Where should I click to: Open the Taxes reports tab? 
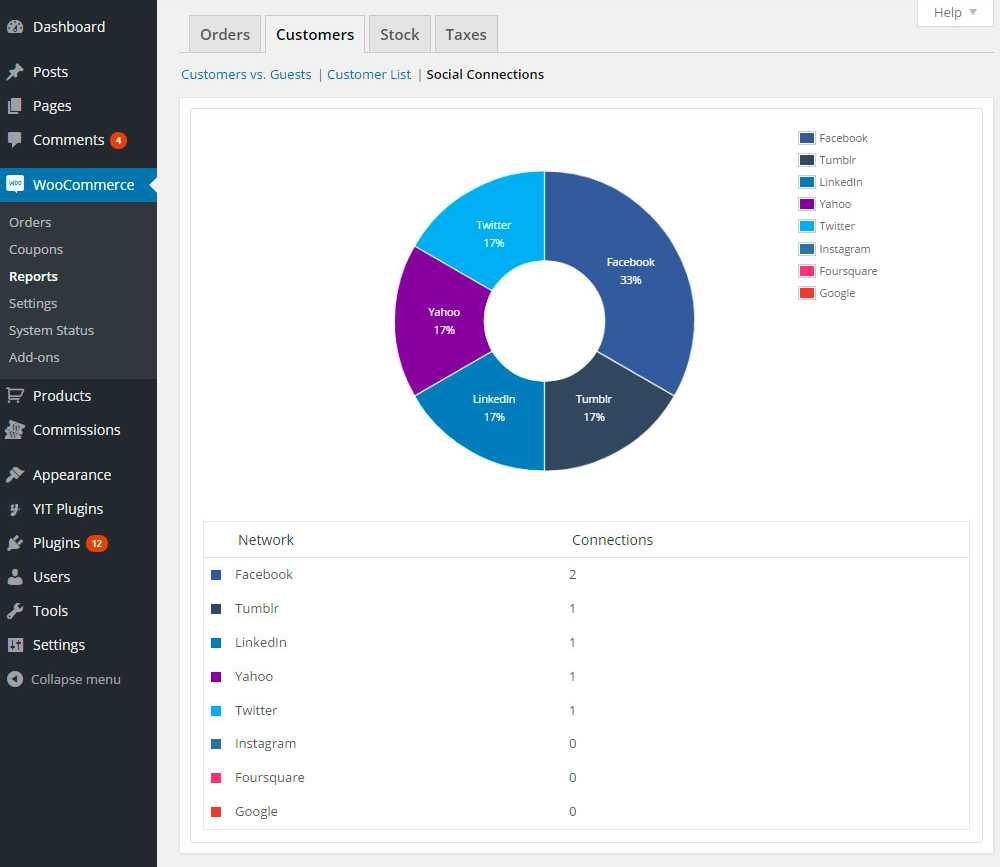coord(465,34)
